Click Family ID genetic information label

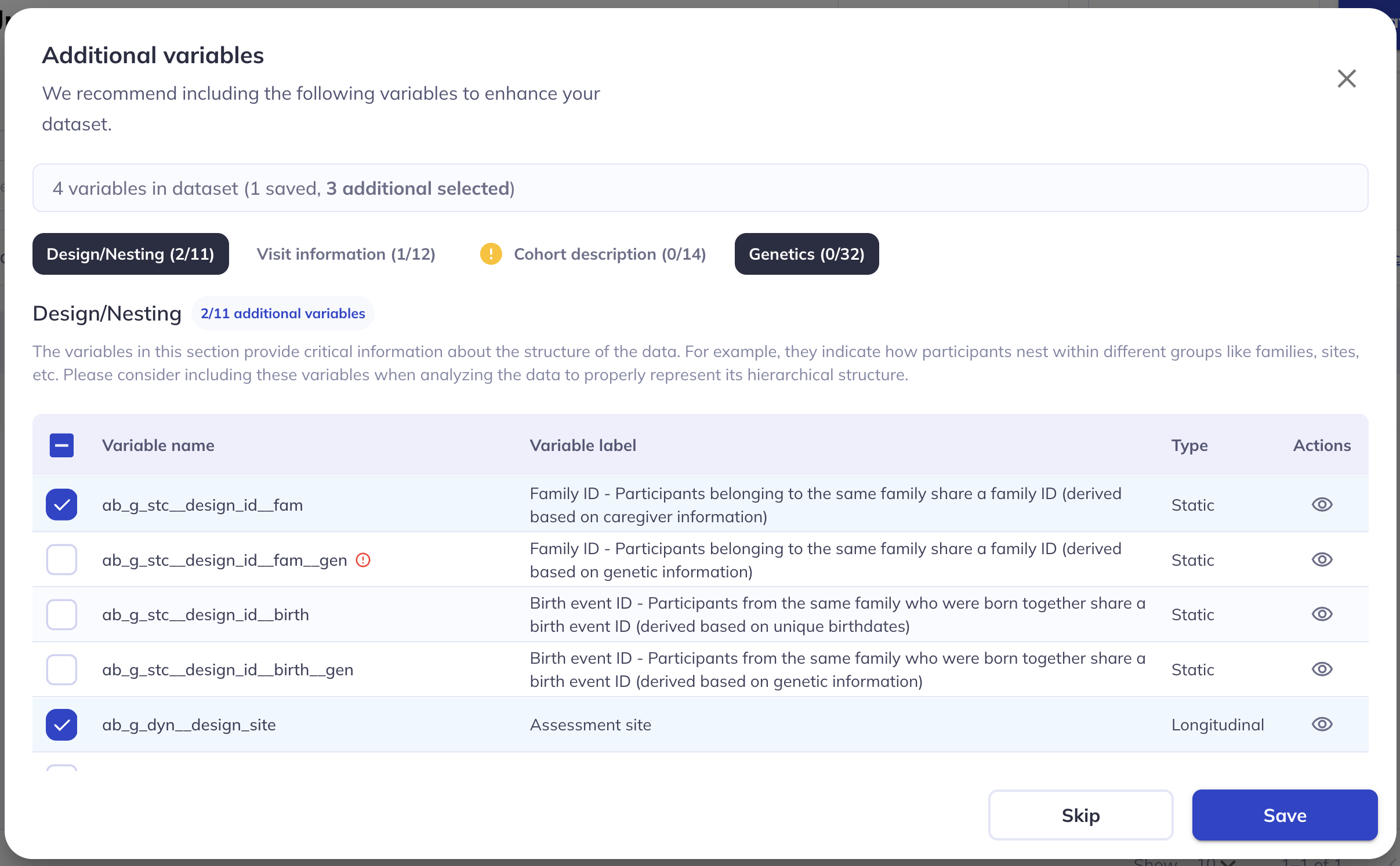[825, 560]
